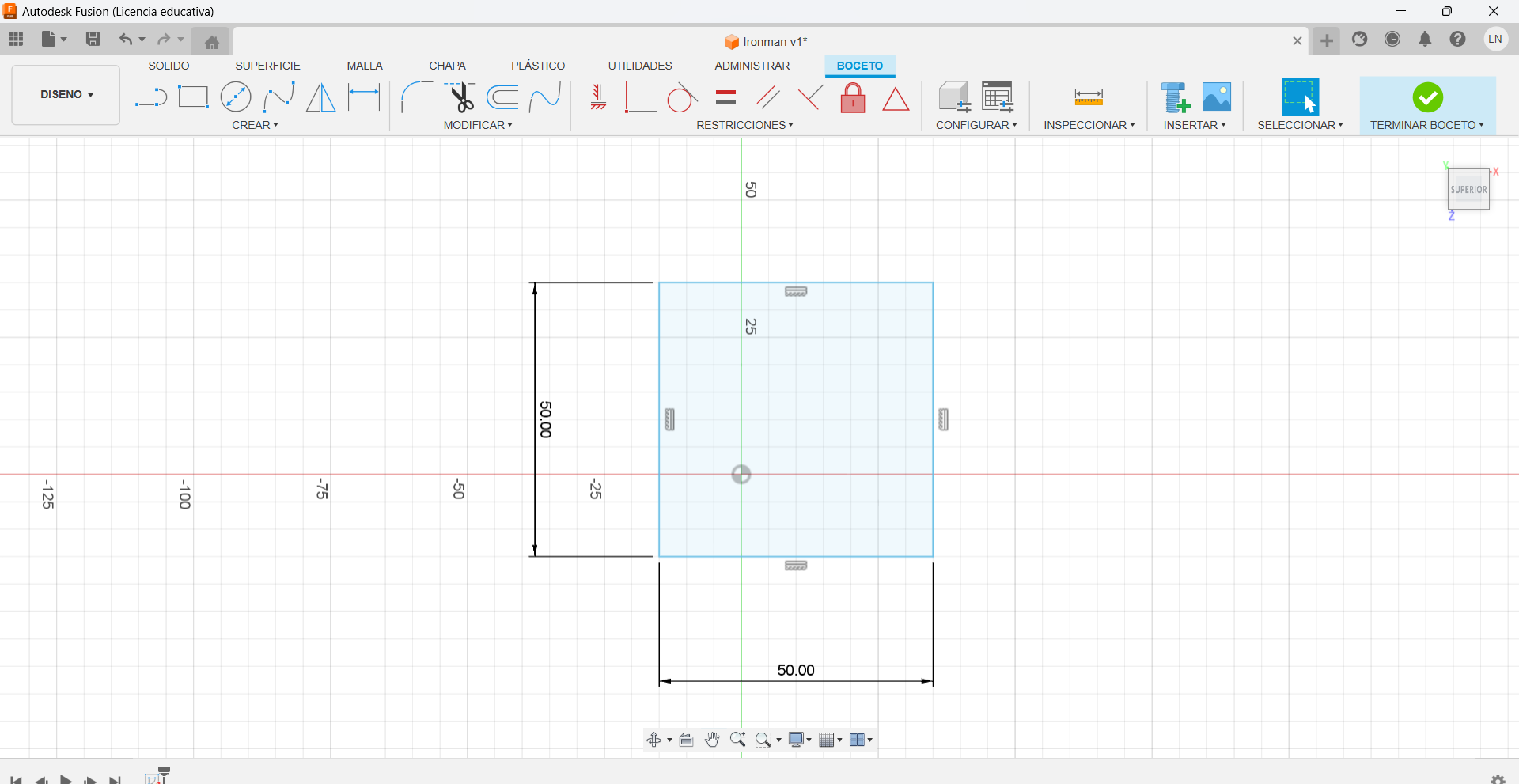The width and height of the screenshot is (1519, 784).
Task: Apply the Horizontal/Vertical constraint
Action: coord(598,97)
